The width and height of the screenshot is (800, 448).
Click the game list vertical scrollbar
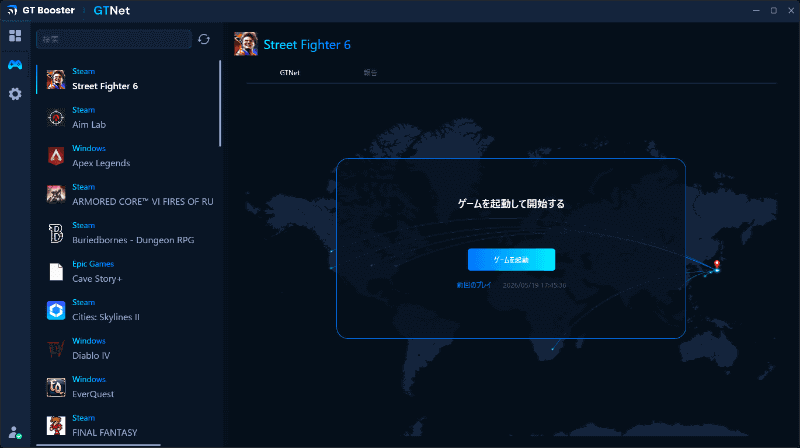click(220, 104)
